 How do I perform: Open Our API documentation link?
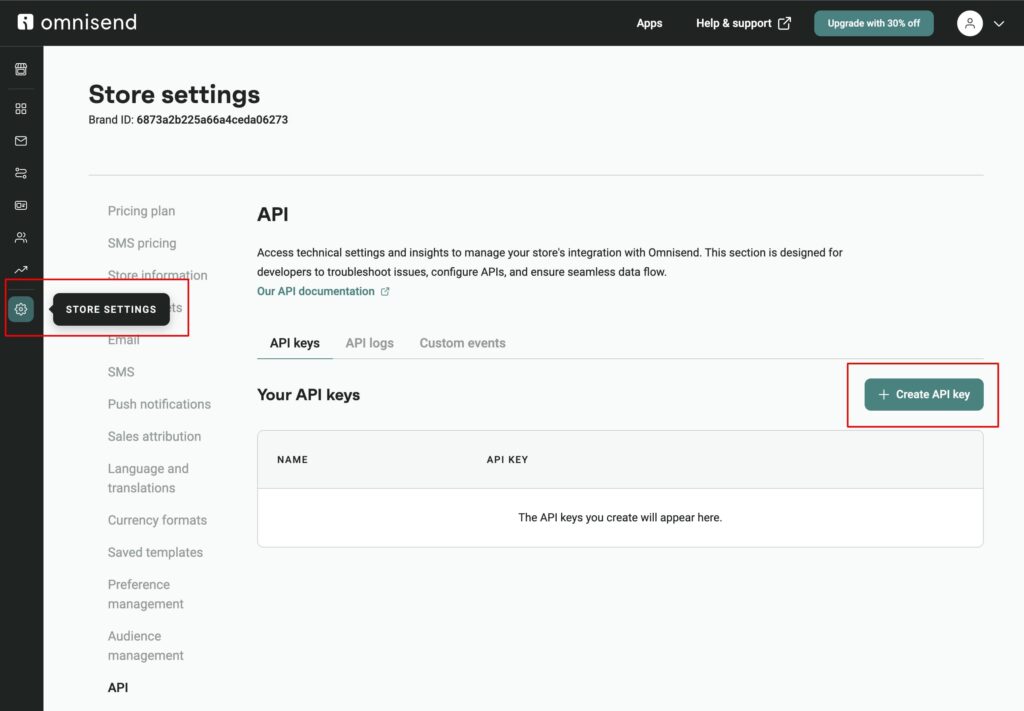(315, 291)
